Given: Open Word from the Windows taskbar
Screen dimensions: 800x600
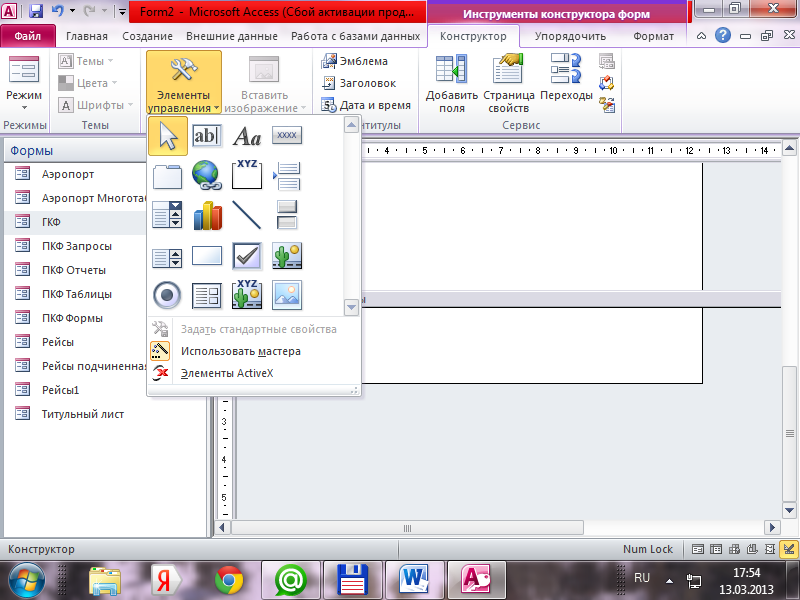Looking at the screenshot, I should pyautogui.click(x=414, y=580).
